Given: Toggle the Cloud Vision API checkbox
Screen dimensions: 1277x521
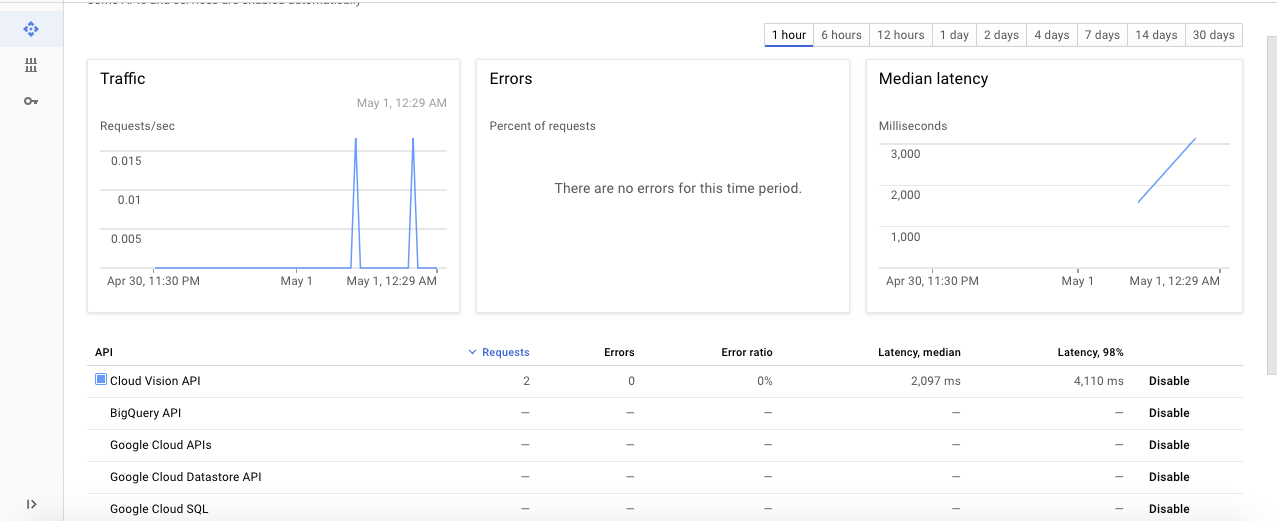Looking at the screenshot, I should [101, 380].
